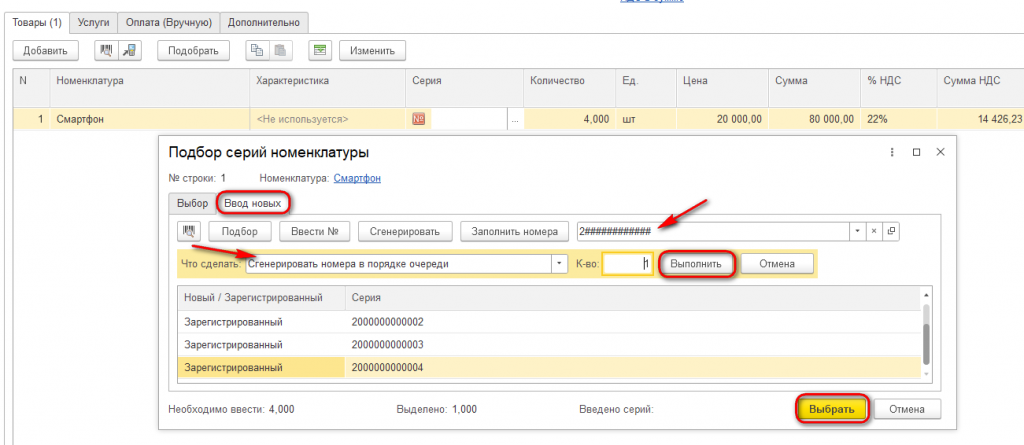Click the <Не используется> characteristic cell
Image resolution: width=1024 pixels, height=445 pixels.
tap(327, 120)
